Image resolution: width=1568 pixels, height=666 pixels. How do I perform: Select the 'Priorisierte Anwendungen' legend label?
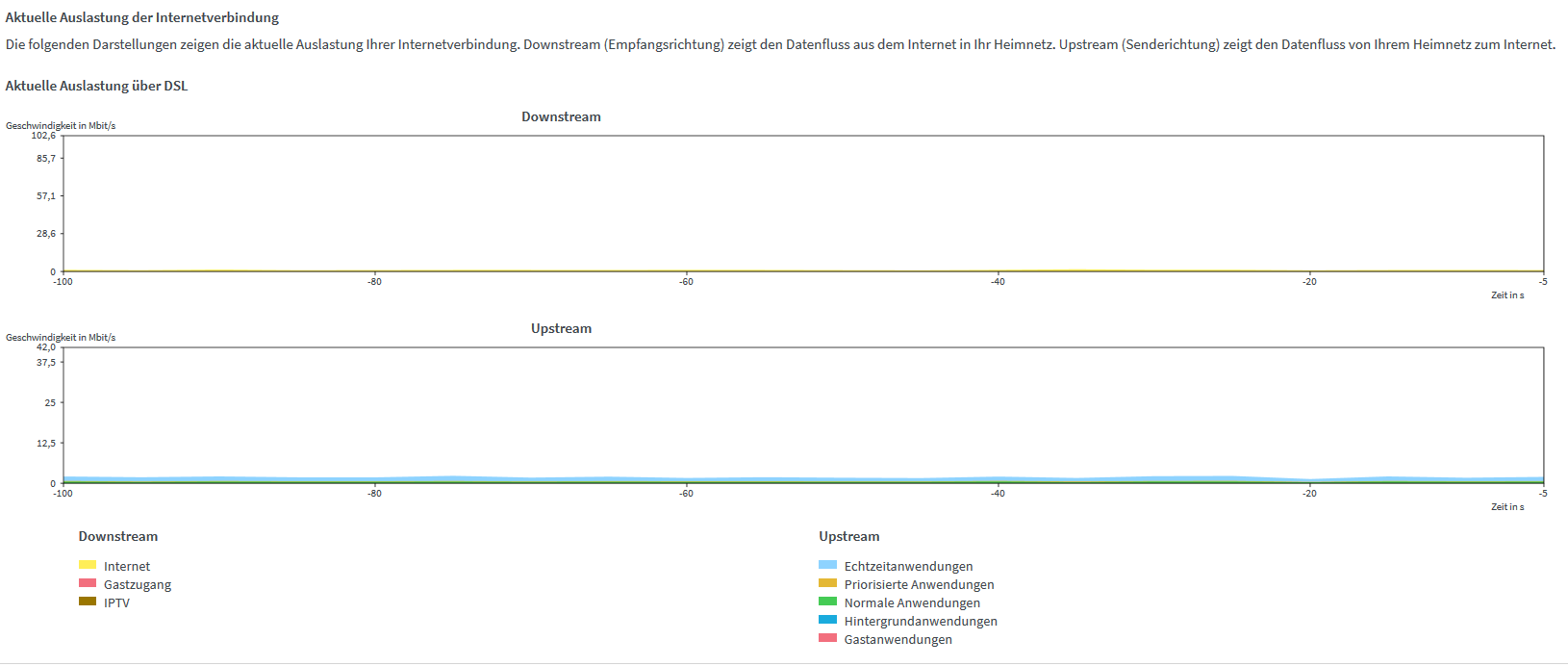pos(920,585)
